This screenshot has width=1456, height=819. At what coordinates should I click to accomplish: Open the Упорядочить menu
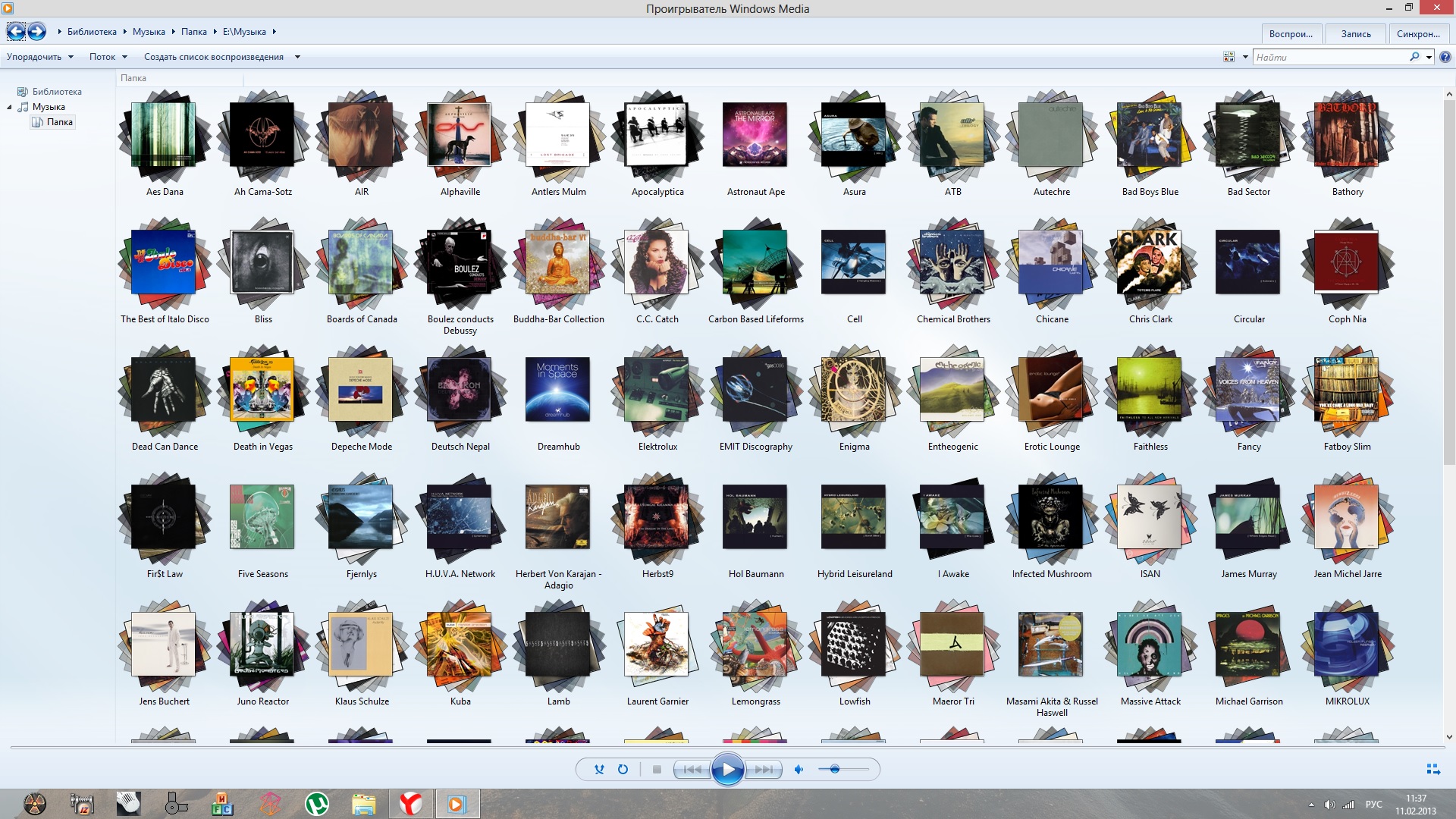tap(40, 57)
